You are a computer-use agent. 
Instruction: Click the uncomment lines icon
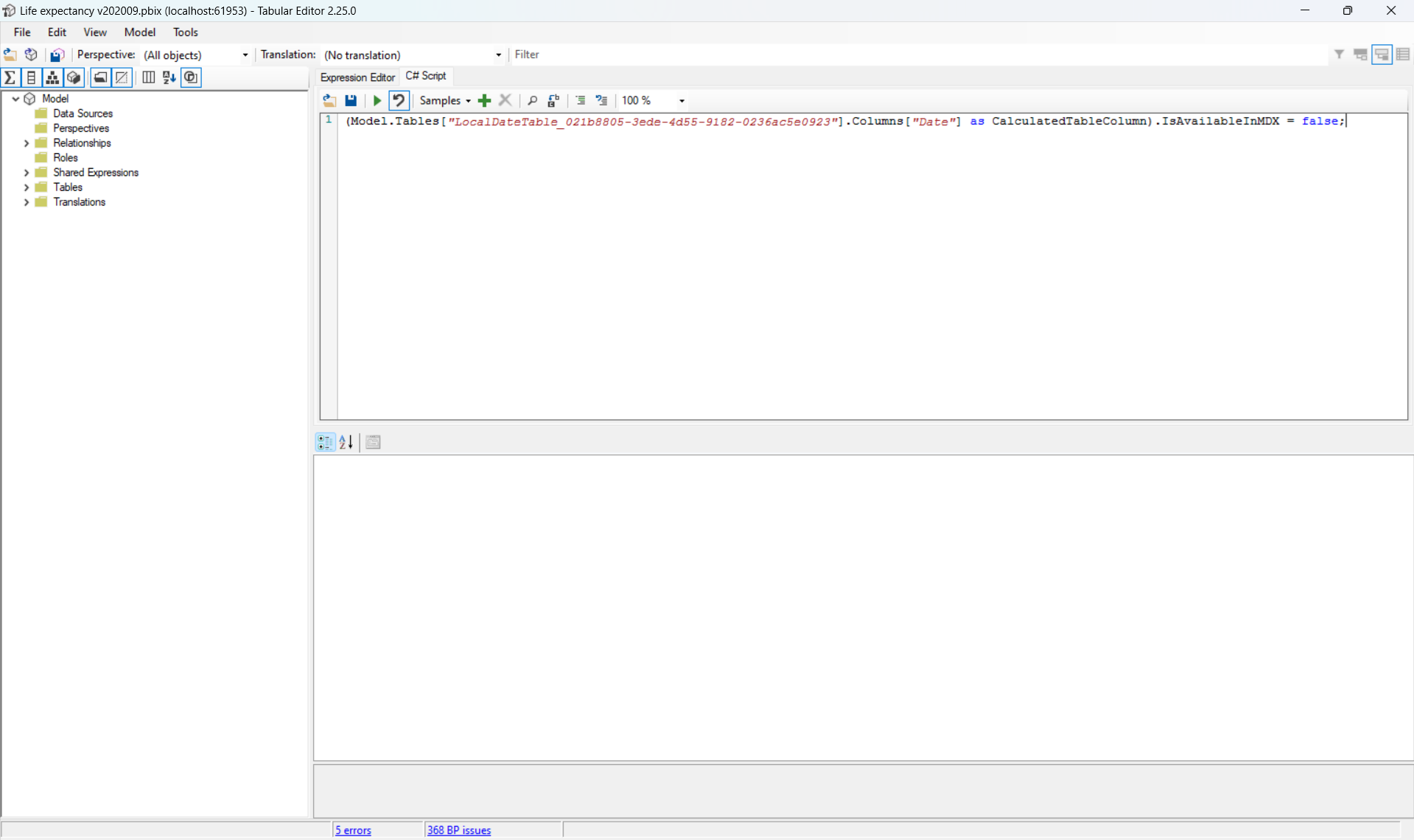click(602, 100)
